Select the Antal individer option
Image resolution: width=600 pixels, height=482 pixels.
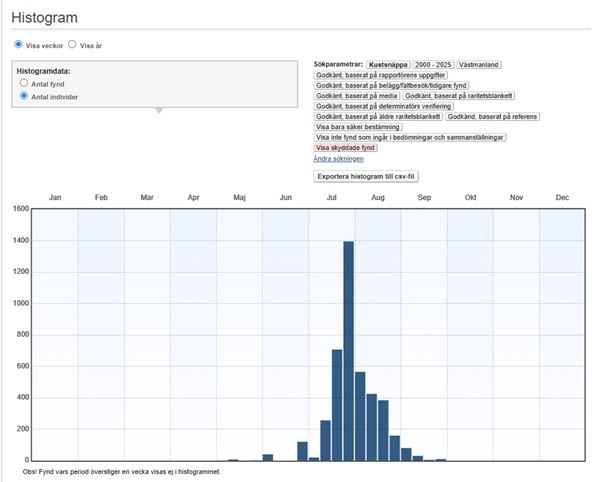coord(24,96)
